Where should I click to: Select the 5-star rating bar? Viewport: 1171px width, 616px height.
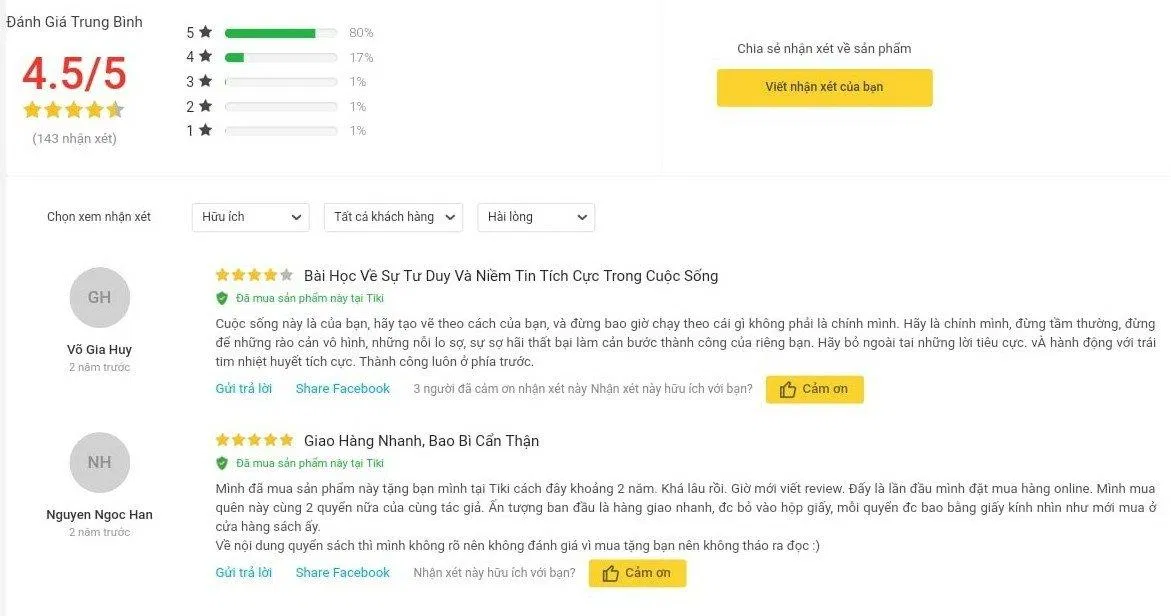coord(281,33)
